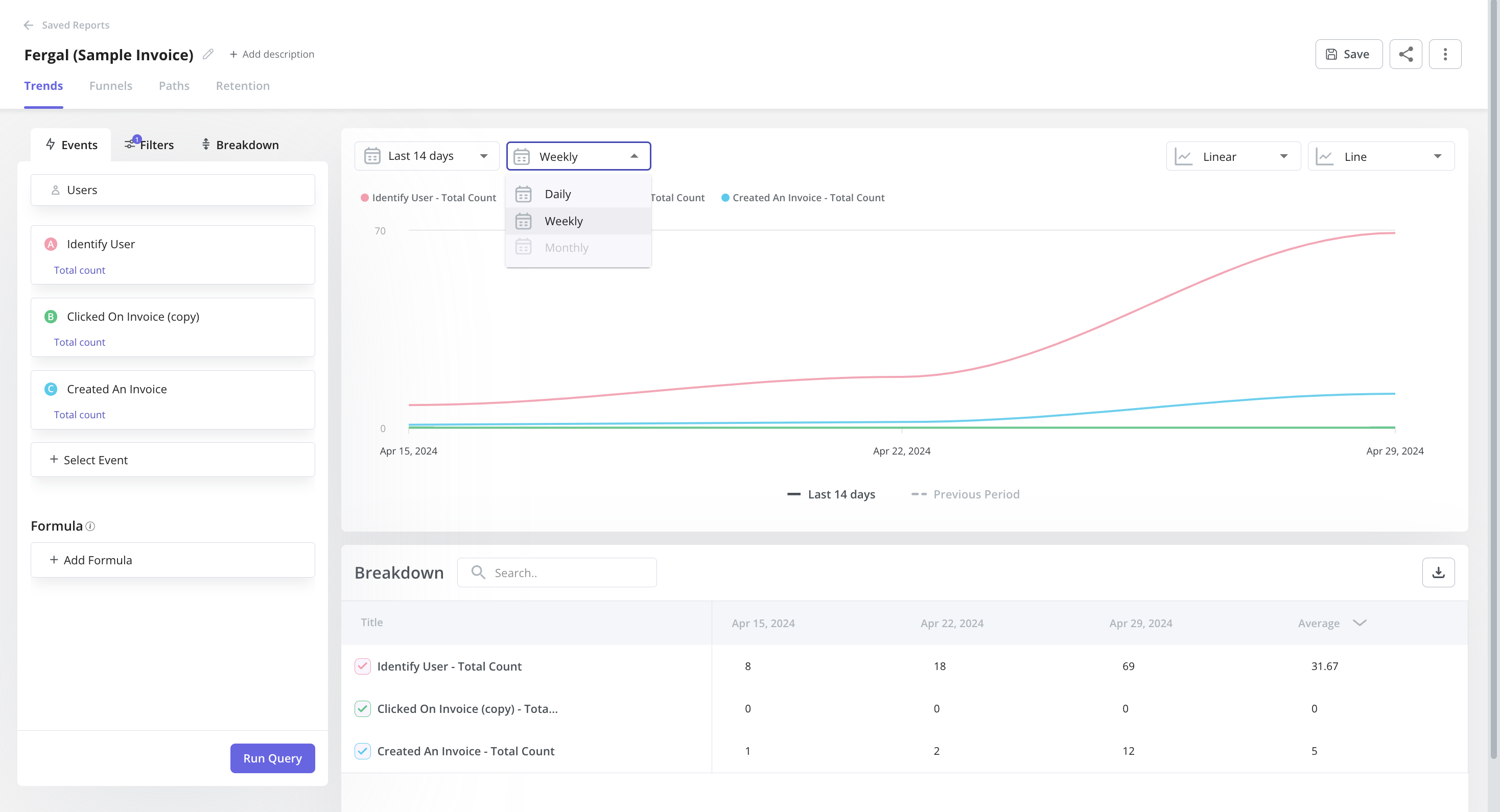1500x812 pixels.
Task: Click the pink legend dot for Identify User
Action: tap(365, 197)
